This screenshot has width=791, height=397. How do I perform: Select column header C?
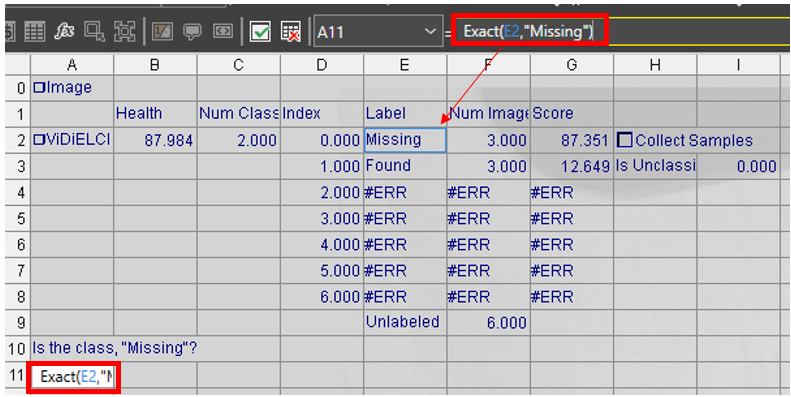239,65
